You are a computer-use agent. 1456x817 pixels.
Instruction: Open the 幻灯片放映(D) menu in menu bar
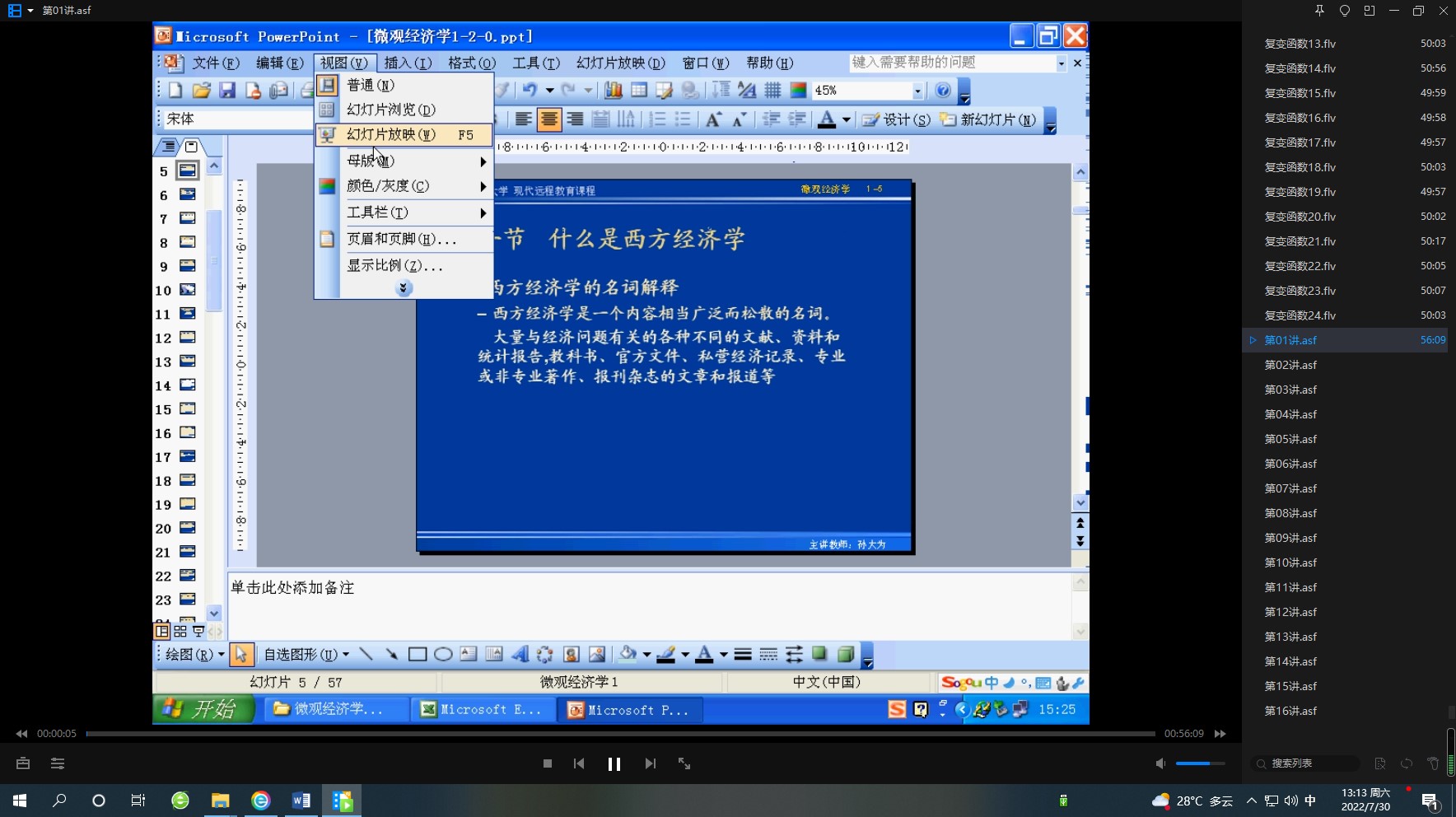(620, 63)
